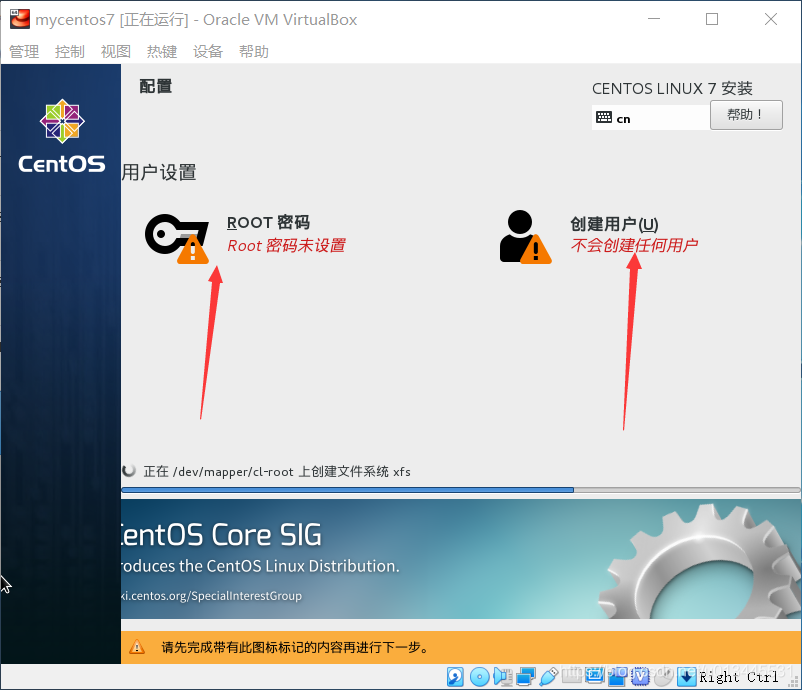The image size is (802, 690).
Task: Click the 'Root 密码未设置' warning text
Action: pyautogui.click(x=286, y=246)
